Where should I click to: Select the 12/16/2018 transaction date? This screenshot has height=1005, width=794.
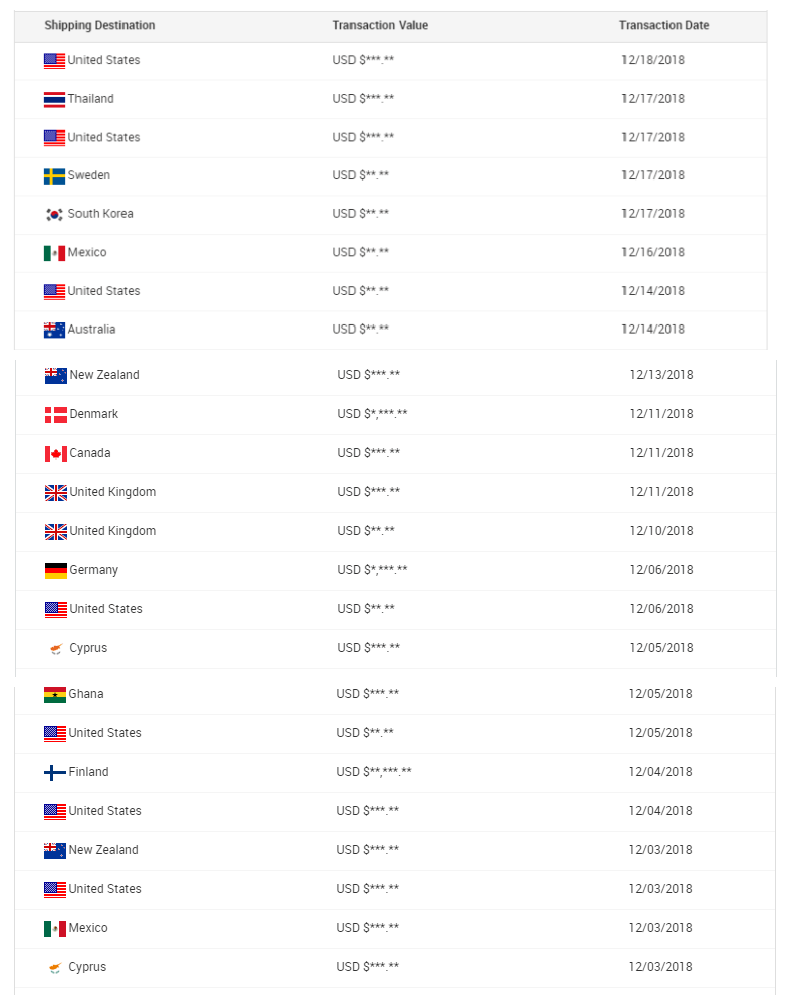pyautogui.click(x=653, y=252)
